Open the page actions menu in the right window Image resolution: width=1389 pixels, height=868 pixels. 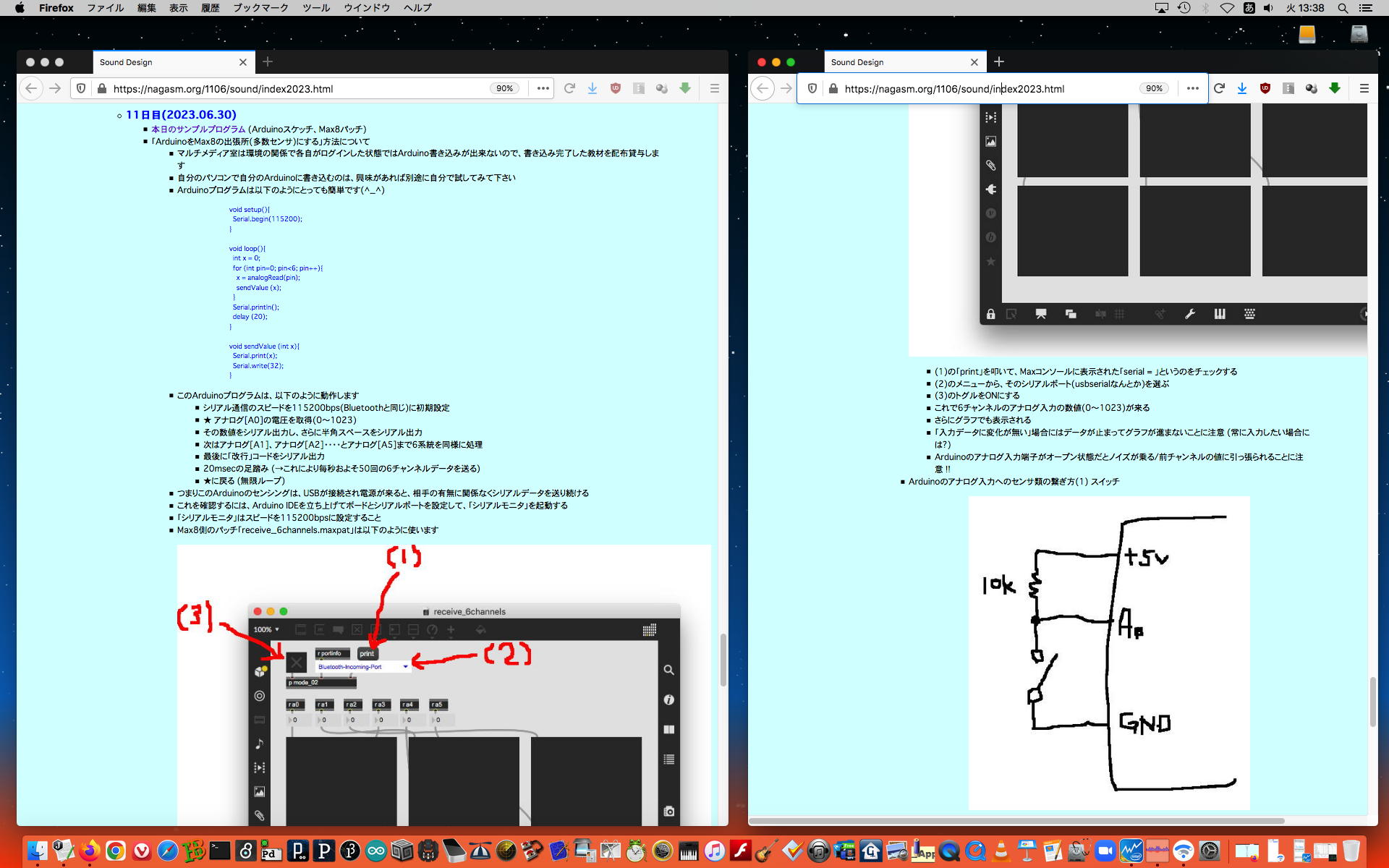[1193, 88]
